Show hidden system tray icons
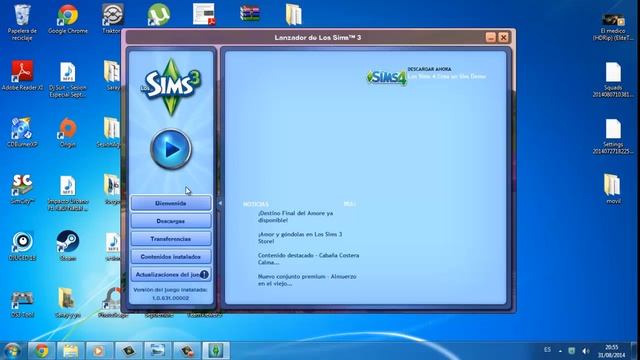Image resolution: width=640 pixels, height=360 pixels. 560,351
